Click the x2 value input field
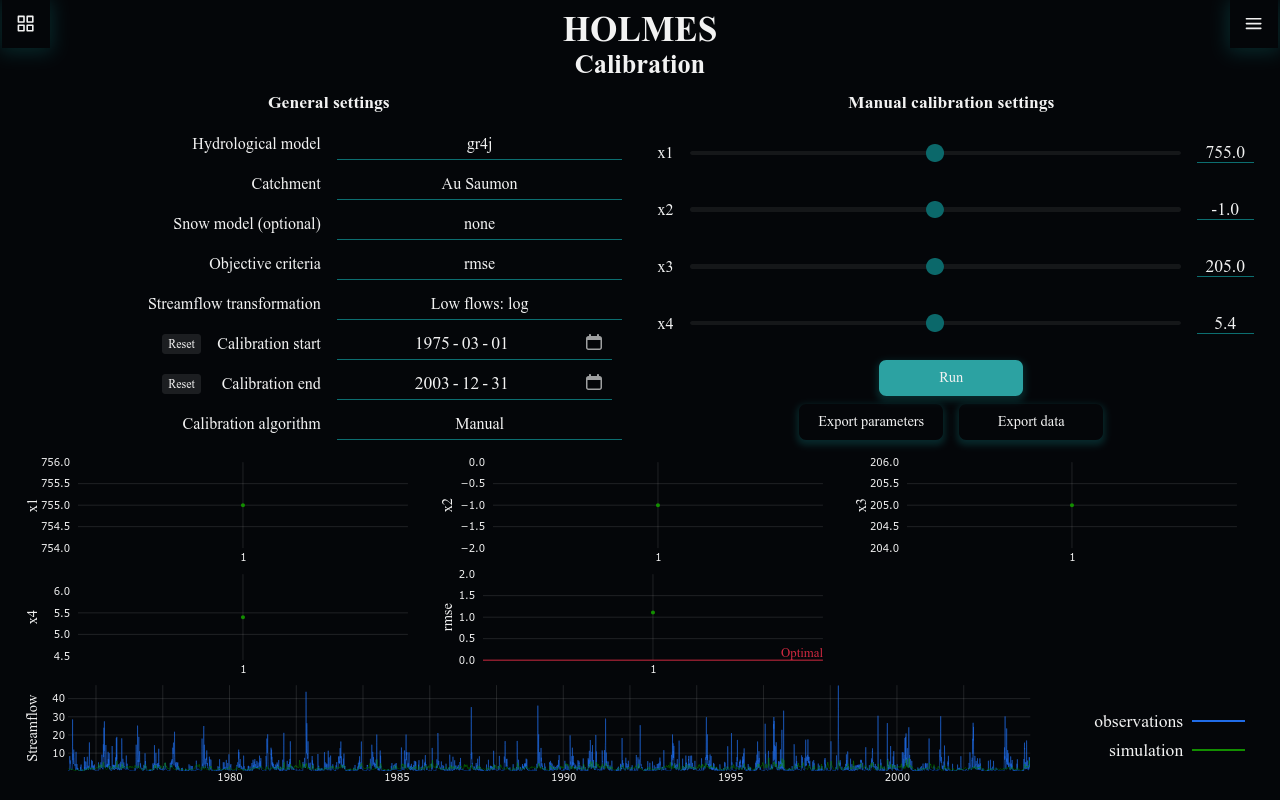Viewport: 1280px width, 800px height. [1224, 210]
